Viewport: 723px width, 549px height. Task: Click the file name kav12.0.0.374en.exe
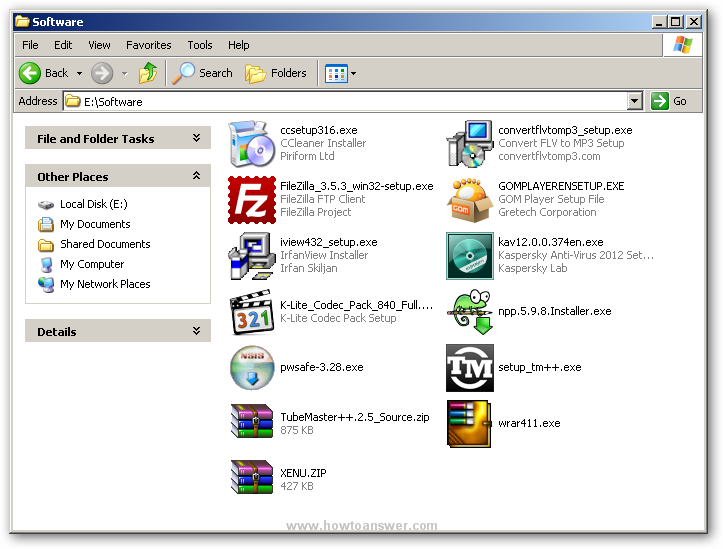coord(551,242)
